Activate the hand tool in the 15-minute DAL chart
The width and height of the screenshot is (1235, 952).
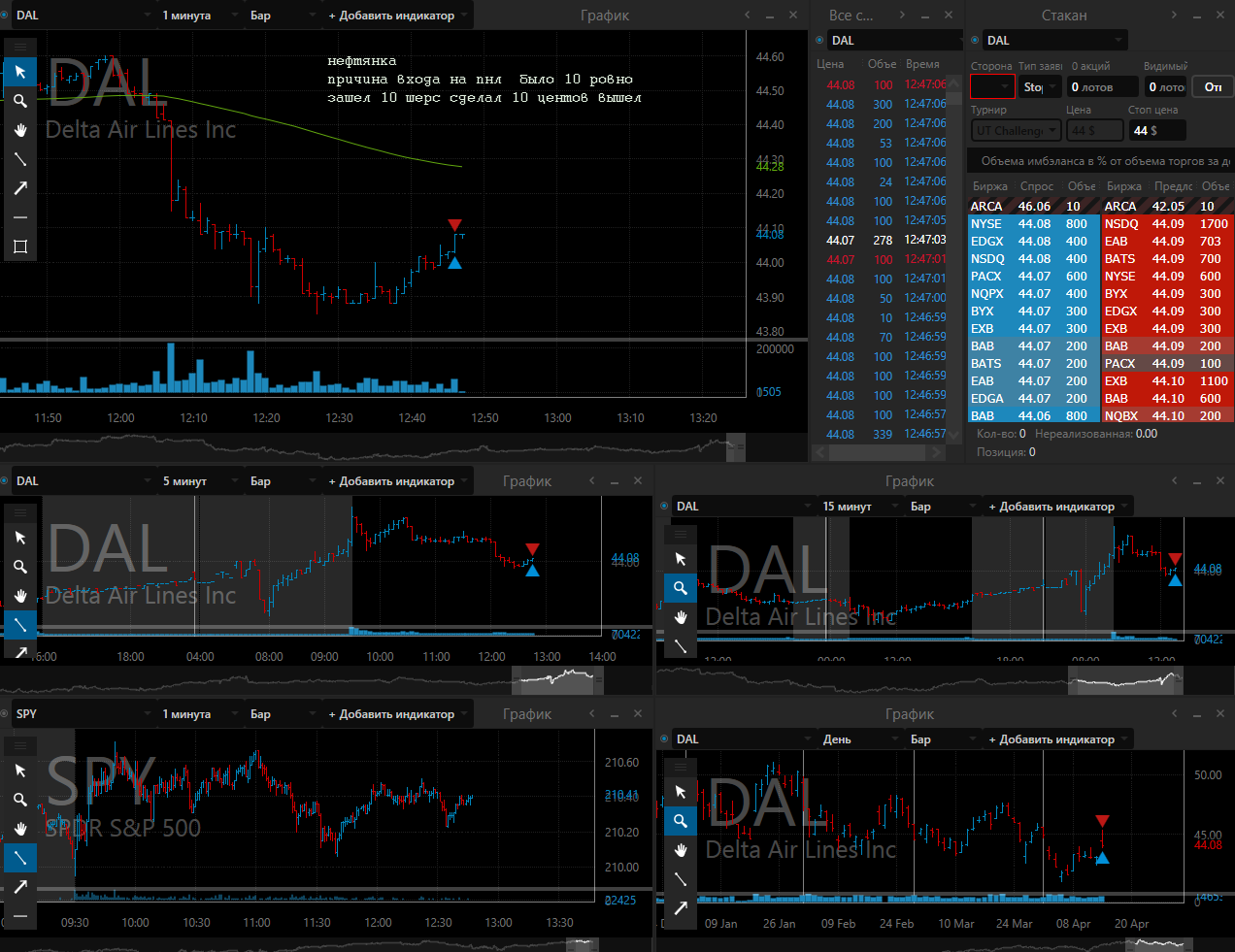(680, 617)
